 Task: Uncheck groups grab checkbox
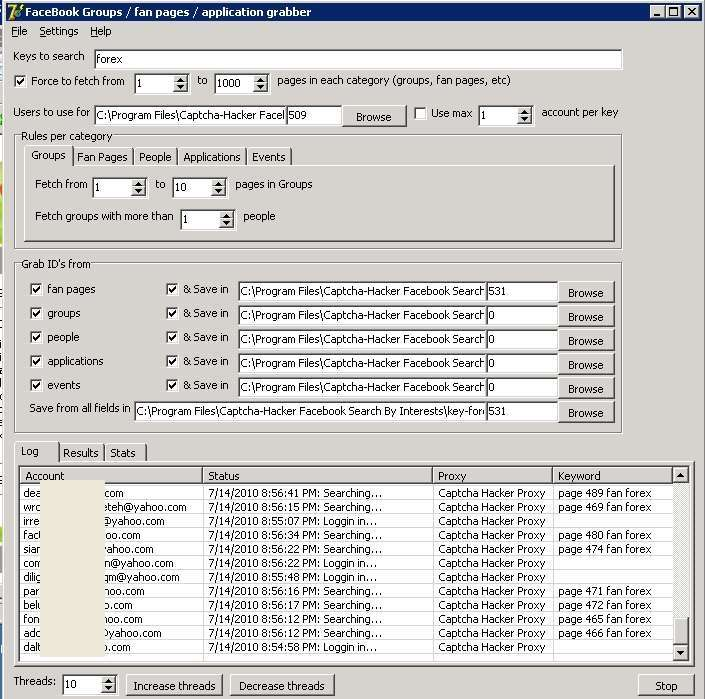click(x=36, y=313)
